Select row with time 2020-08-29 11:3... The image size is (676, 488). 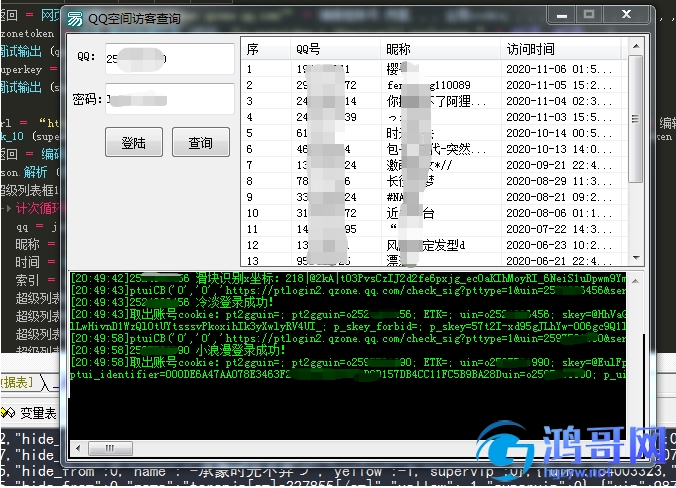(433, 181)
